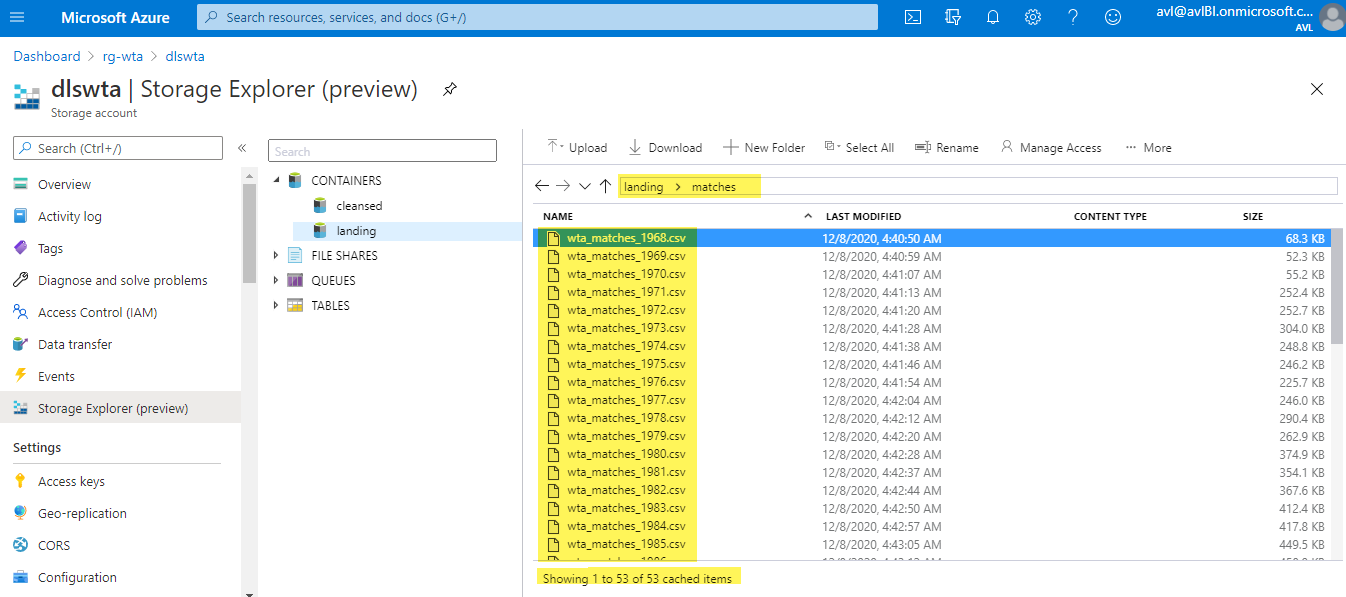Click the notifications bell icon

(x=993, y=17)
